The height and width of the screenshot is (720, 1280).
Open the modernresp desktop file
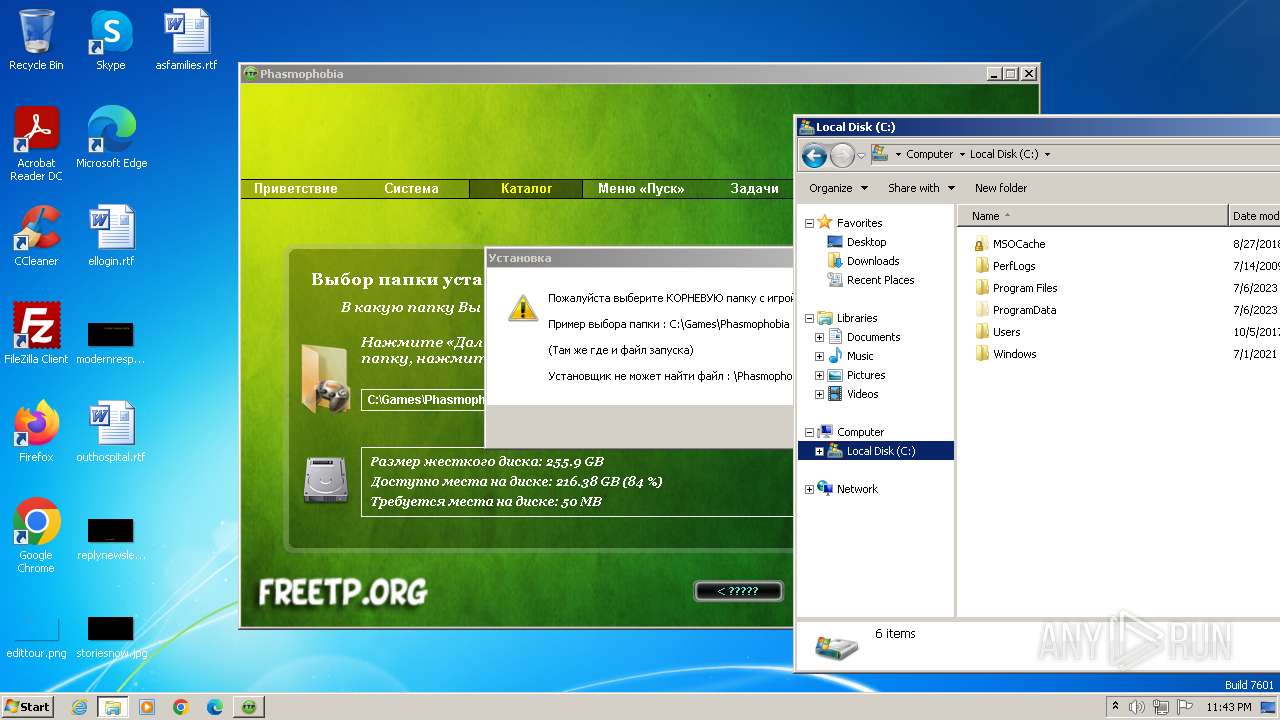[111, 343]
